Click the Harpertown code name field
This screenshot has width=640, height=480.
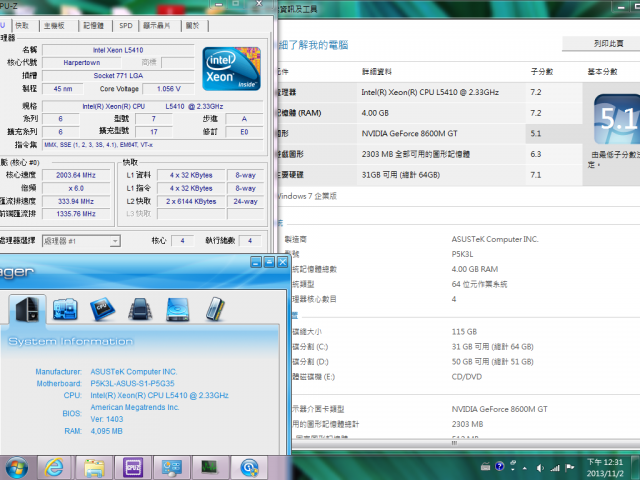(x=82, y=62)
